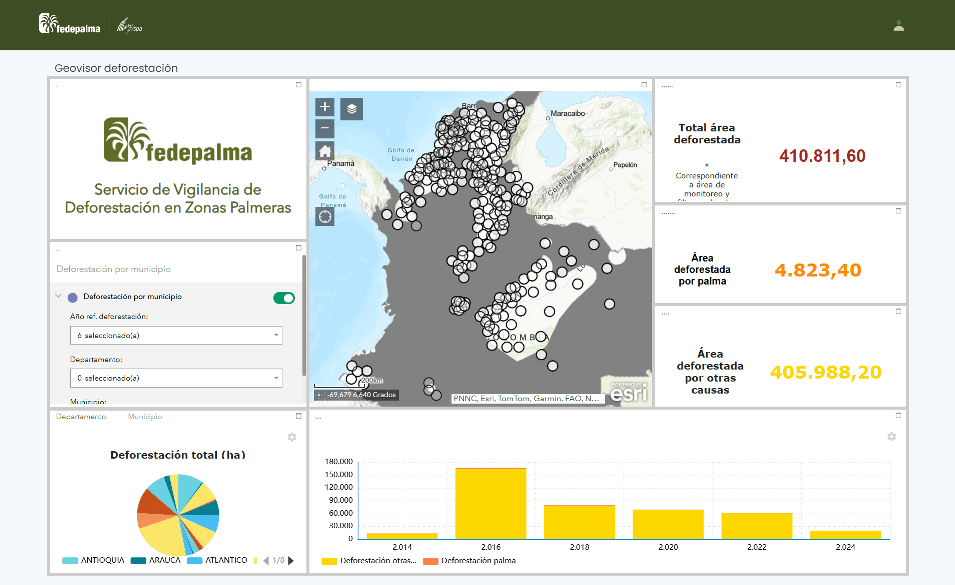Open the user account profile icon
955x585 pixels.
pyautogui.click(x=899, y=26)
